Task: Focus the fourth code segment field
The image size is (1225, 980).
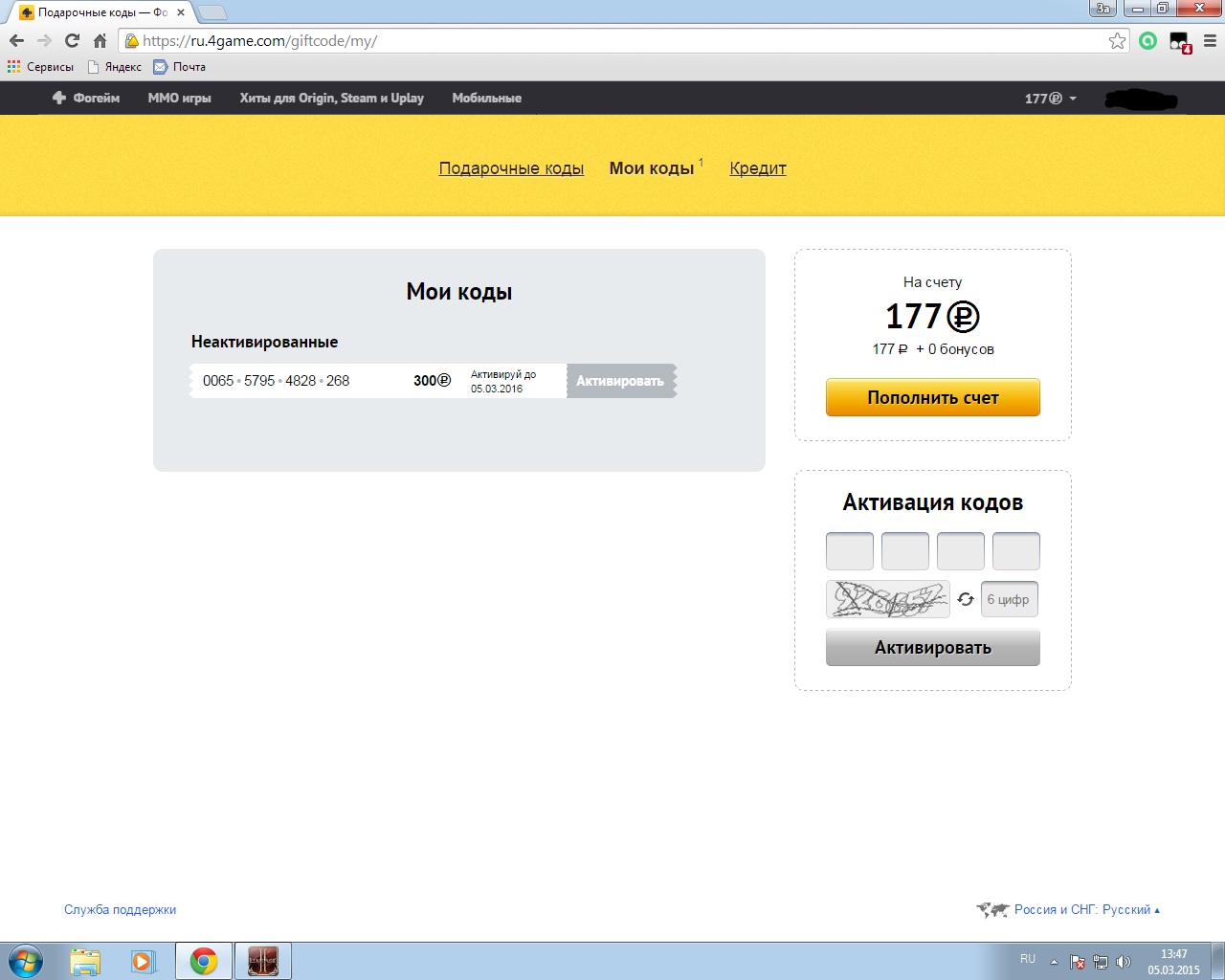Action: (x=1016, y=551)
